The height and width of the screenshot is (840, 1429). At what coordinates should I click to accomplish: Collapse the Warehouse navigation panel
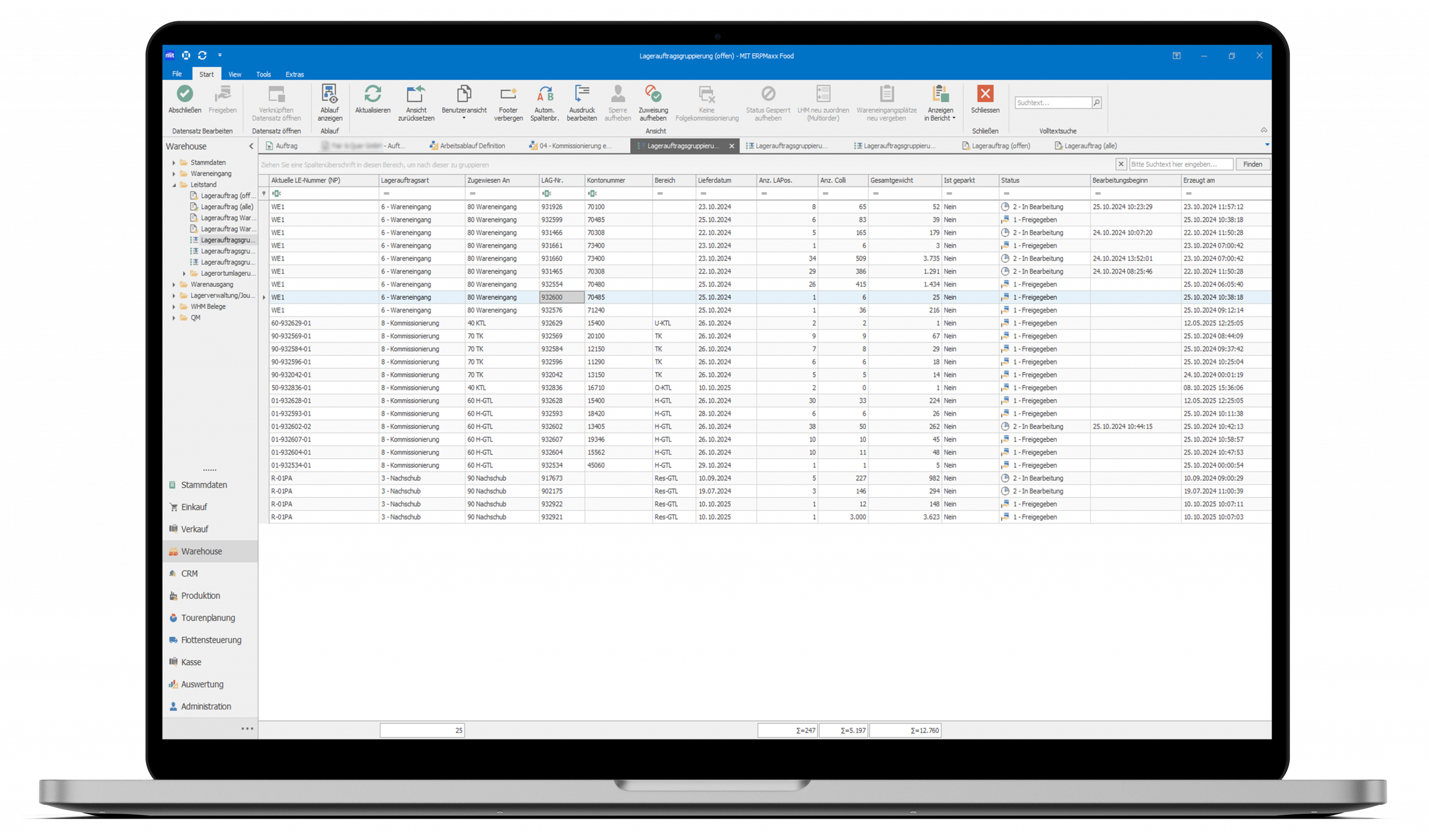pos(251,146)
